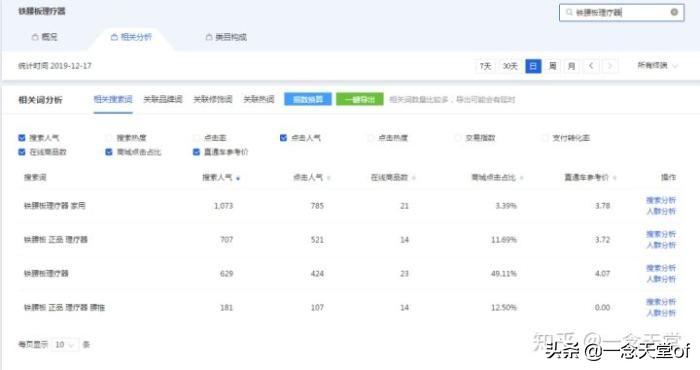Screen dimensions: 700x370
Task: Switch to the 类目构成 tab
Action: tap(226, 37)
